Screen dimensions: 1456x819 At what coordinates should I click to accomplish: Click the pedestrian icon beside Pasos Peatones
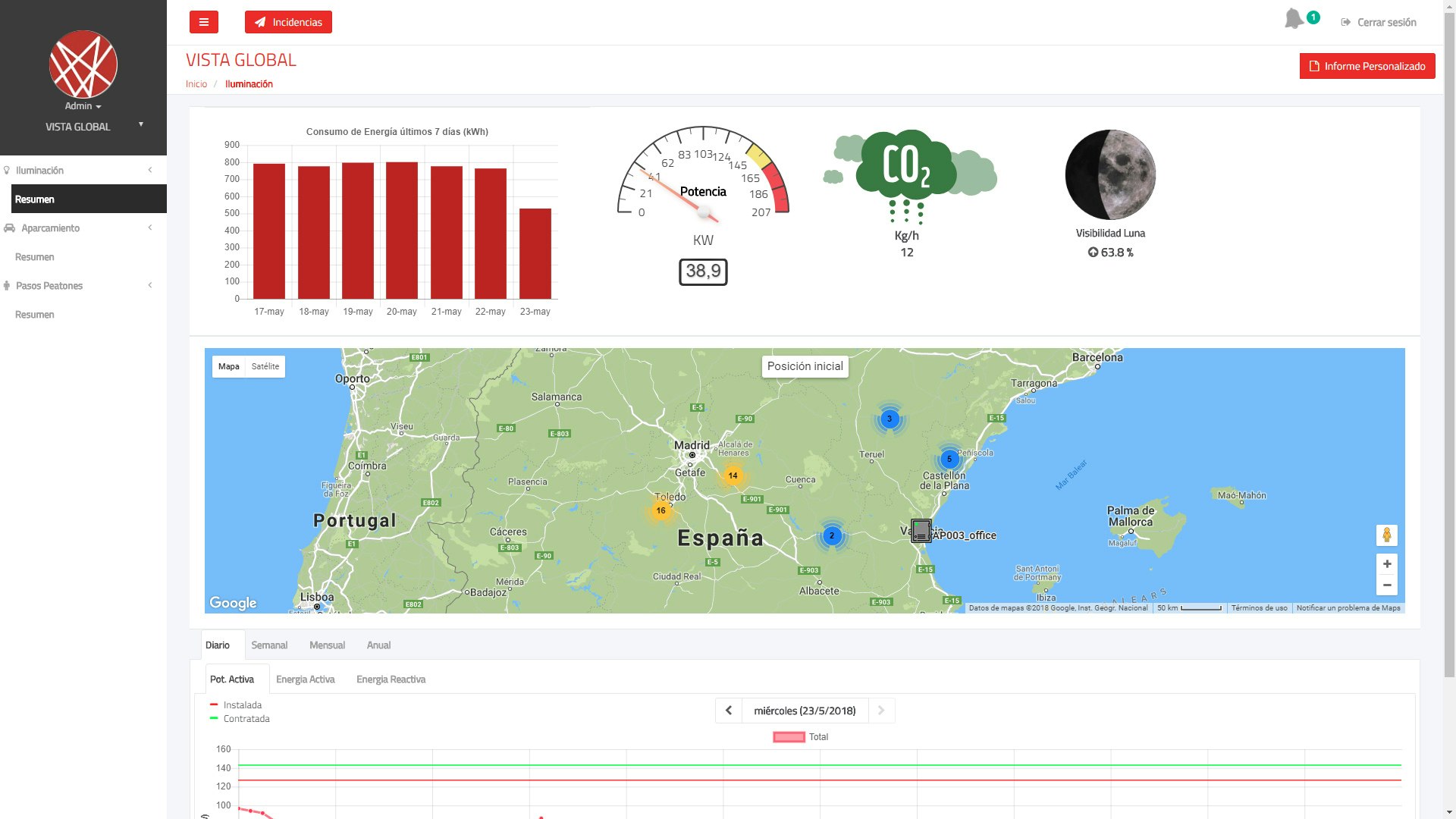click(8, 286)
